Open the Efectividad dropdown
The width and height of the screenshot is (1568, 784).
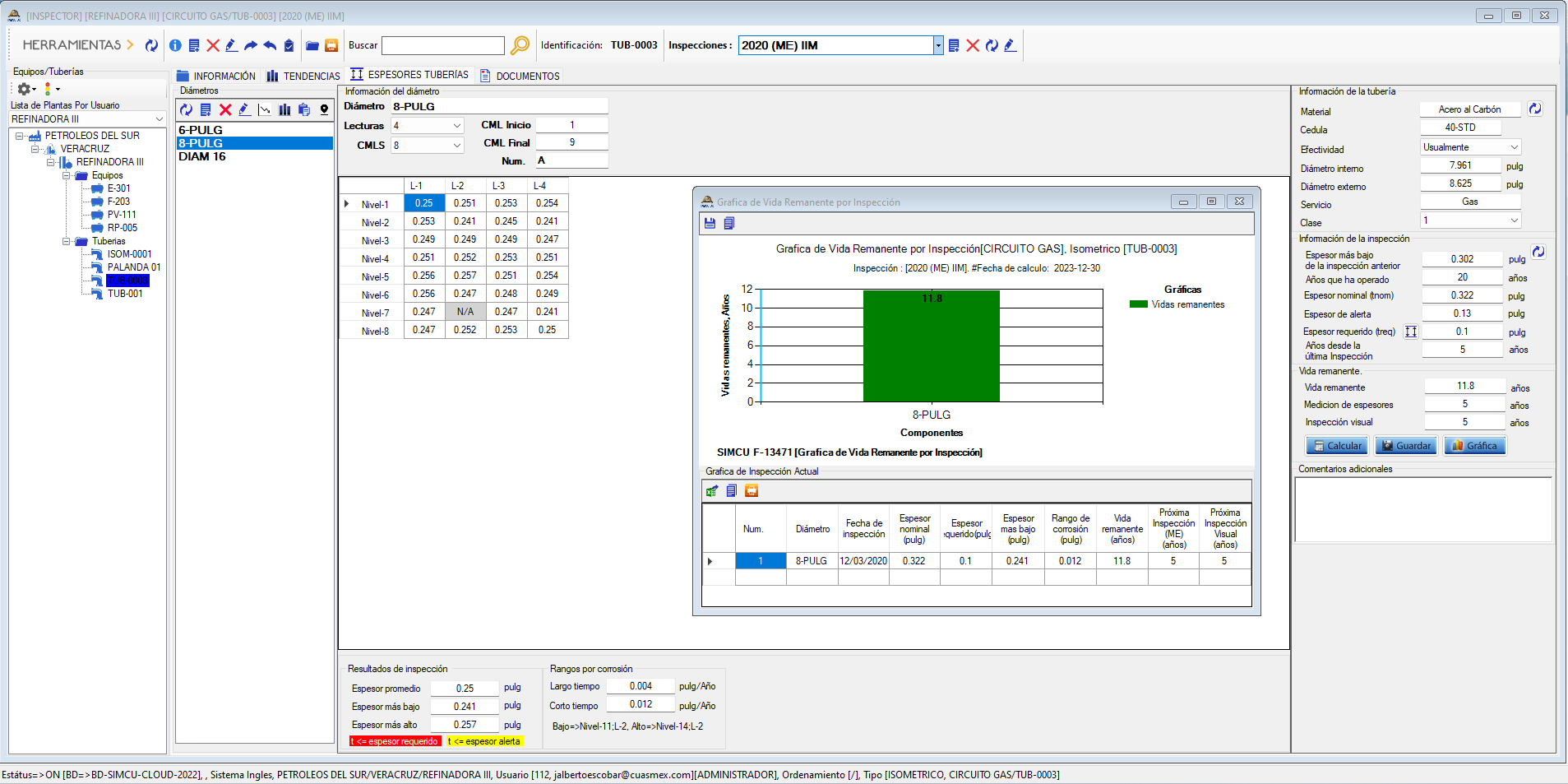[1514, 147]
